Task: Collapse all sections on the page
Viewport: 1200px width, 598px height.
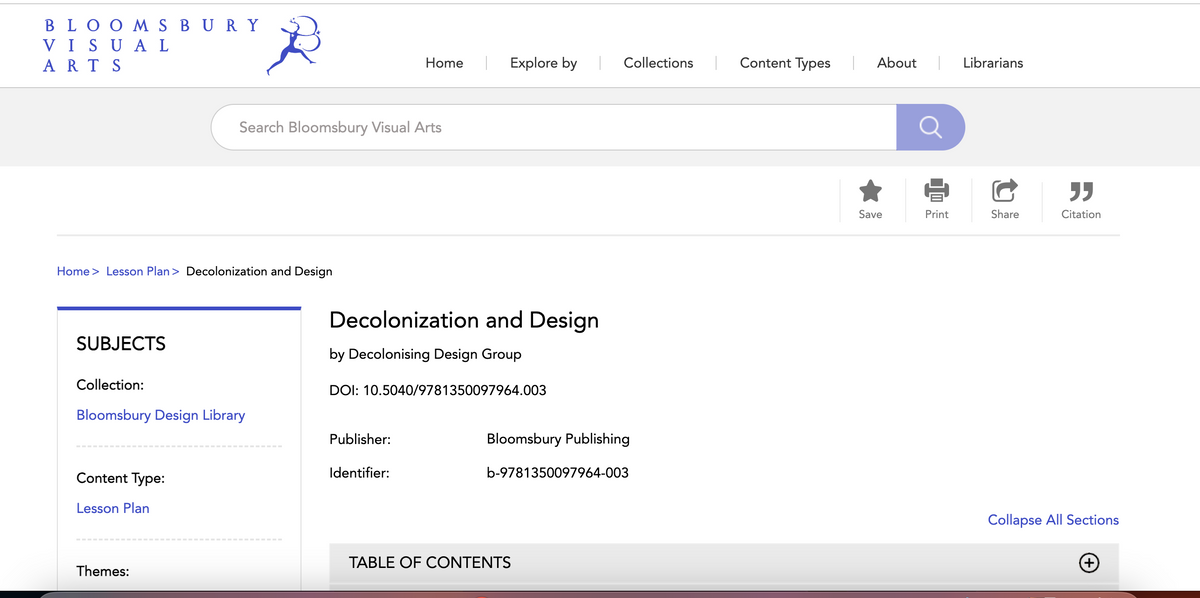Action: (1052, 520)
